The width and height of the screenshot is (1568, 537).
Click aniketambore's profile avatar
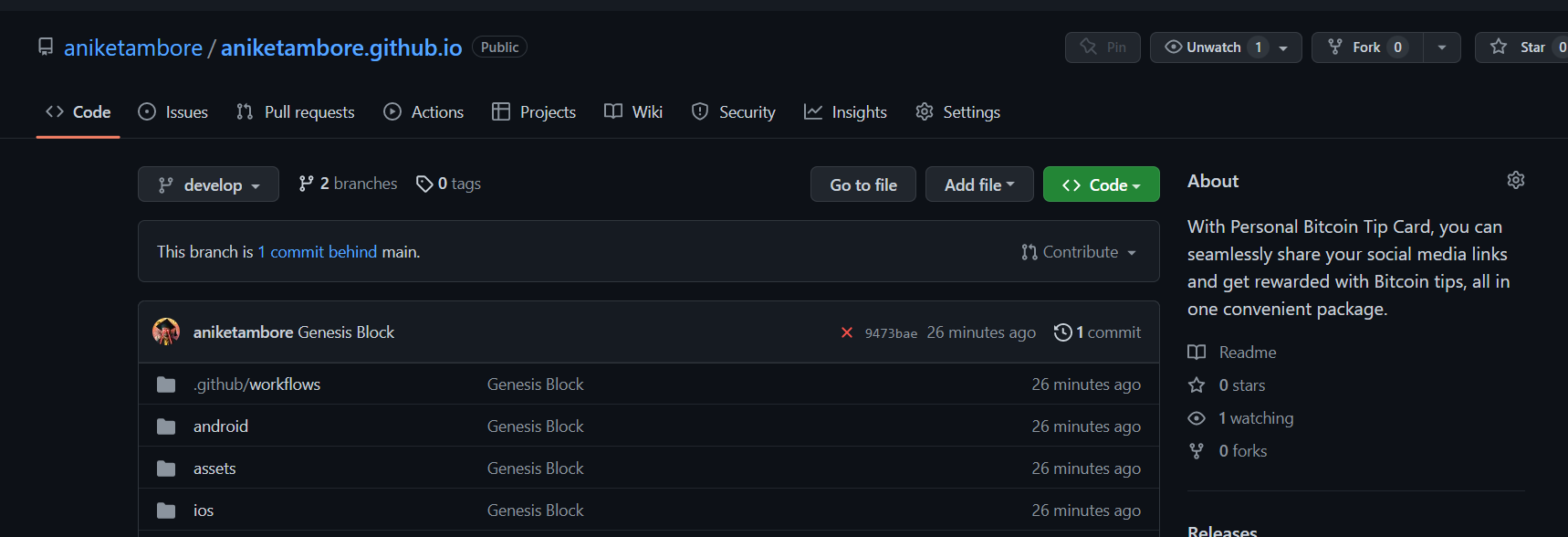[x=166, y=332]
